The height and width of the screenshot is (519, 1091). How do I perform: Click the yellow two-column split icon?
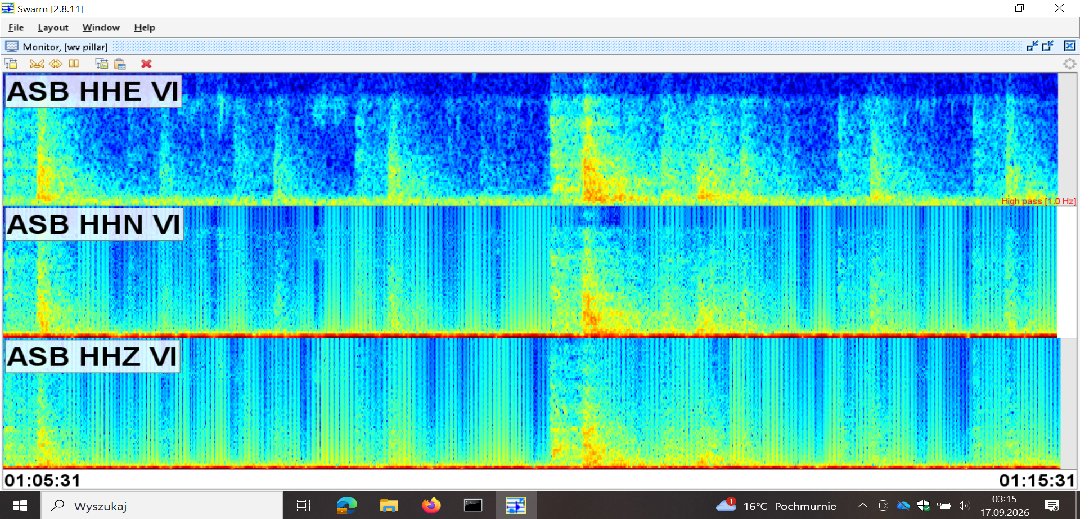click(x=74, y=63)
